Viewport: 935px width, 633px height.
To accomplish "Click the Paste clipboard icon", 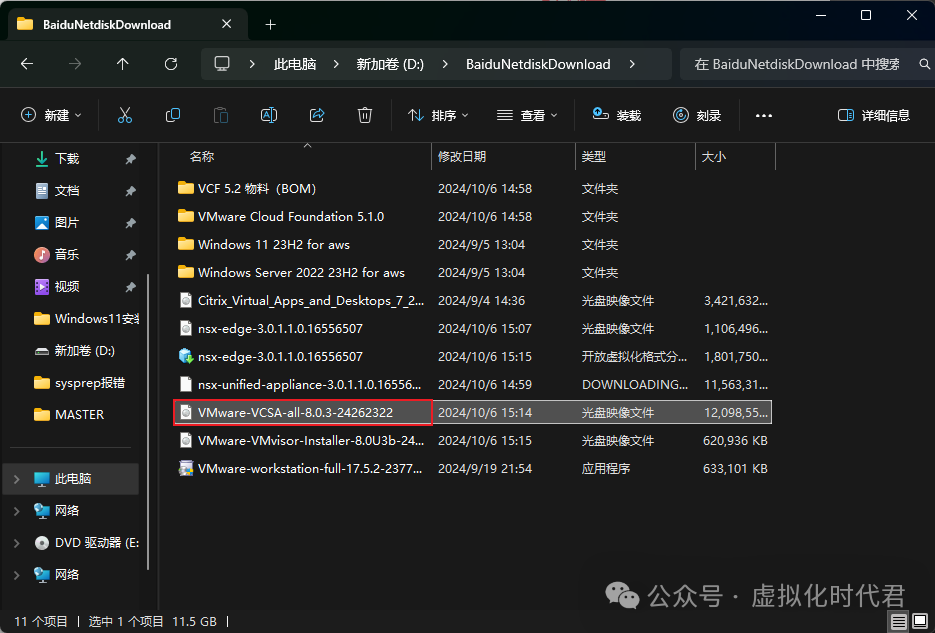I will 221,115.
